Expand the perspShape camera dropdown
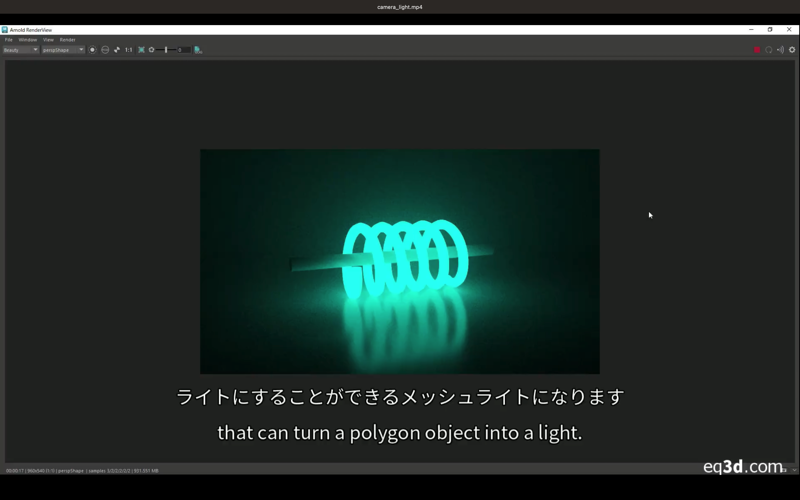 pyautogui.click(x=63, y=50)
